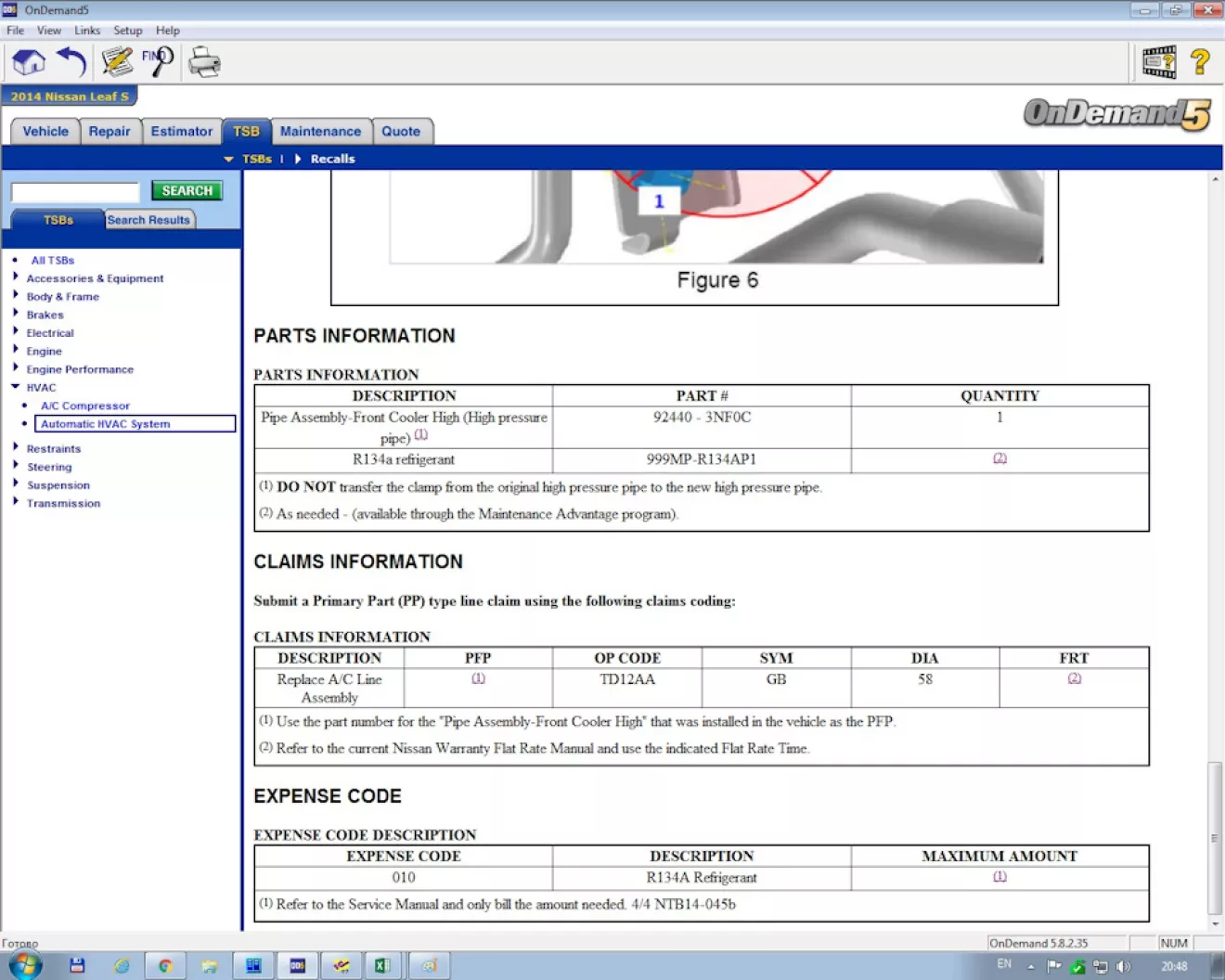Click the floppy disk icon in the taskbar
The height and width of the screenshot is (980, 1225).
click(x=77, y=966)
